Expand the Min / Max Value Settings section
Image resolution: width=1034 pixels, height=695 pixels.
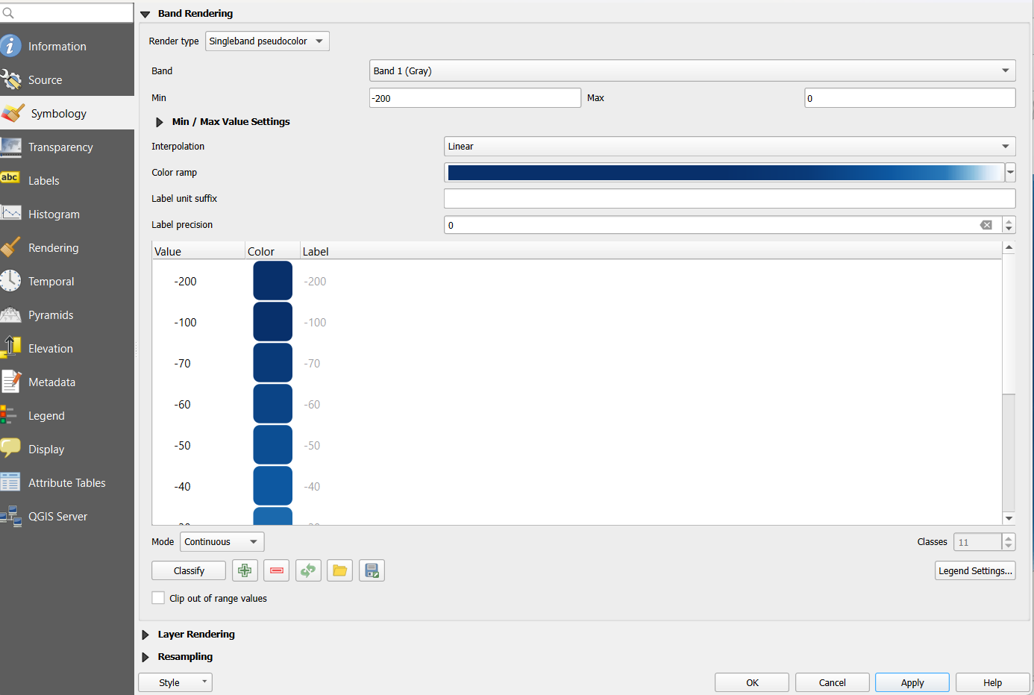pyautogui.click(x=159, y=122)
